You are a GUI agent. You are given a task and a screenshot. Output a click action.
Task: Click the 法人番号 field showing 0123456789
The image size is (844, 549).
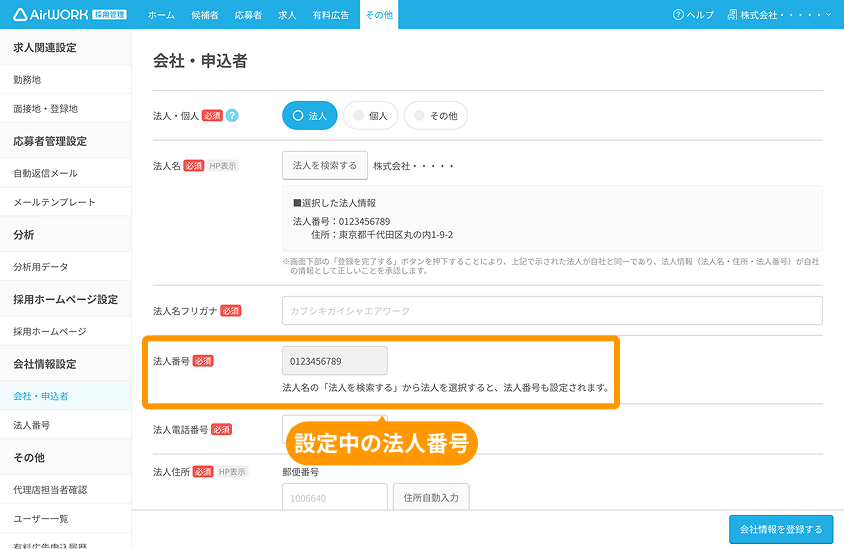pyautogui.click(x=335, y=361)
